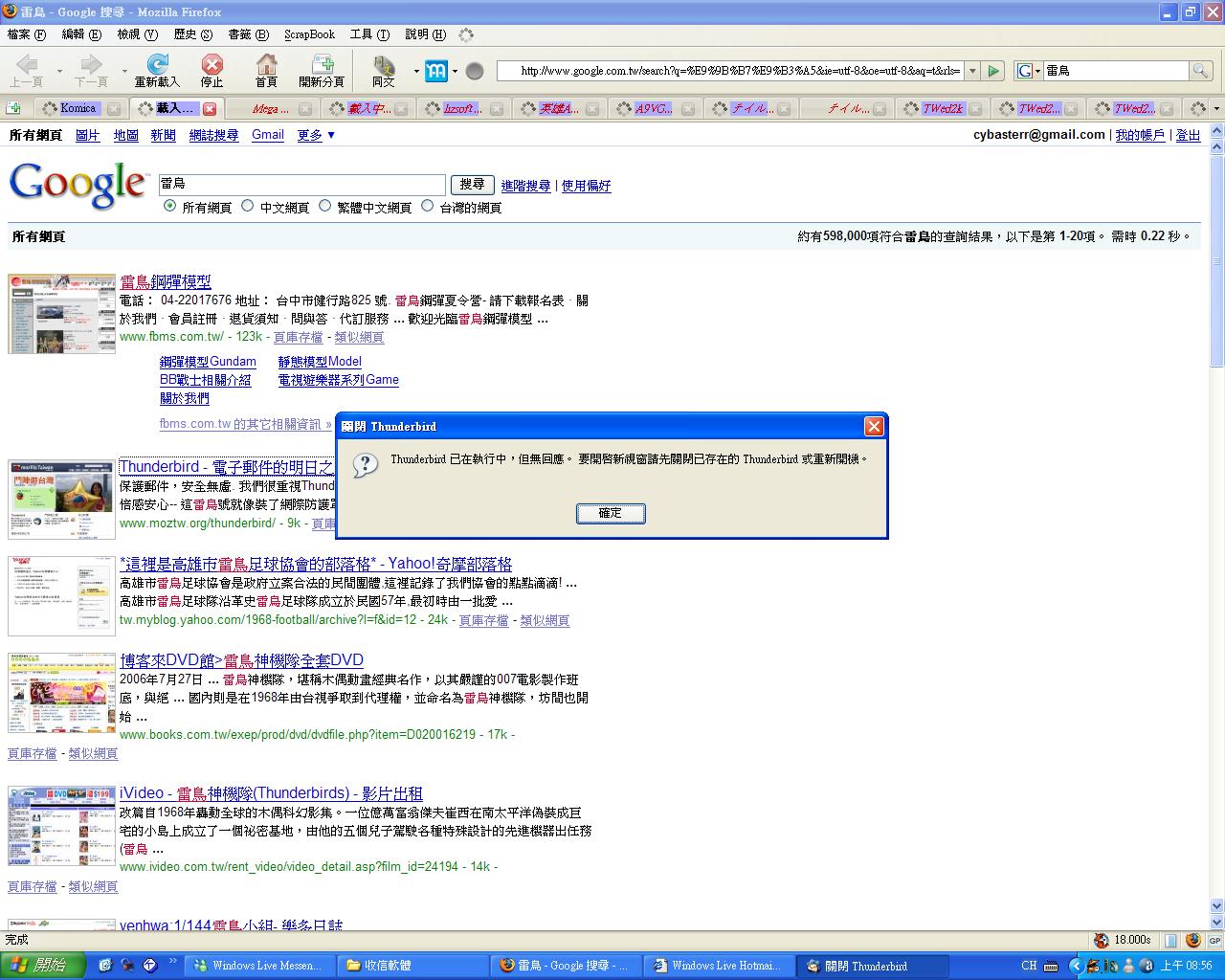Open the 雷鳥鋼彈模型 search result link
Viewport: 1225px width, 980px height.
coord(166,281)
